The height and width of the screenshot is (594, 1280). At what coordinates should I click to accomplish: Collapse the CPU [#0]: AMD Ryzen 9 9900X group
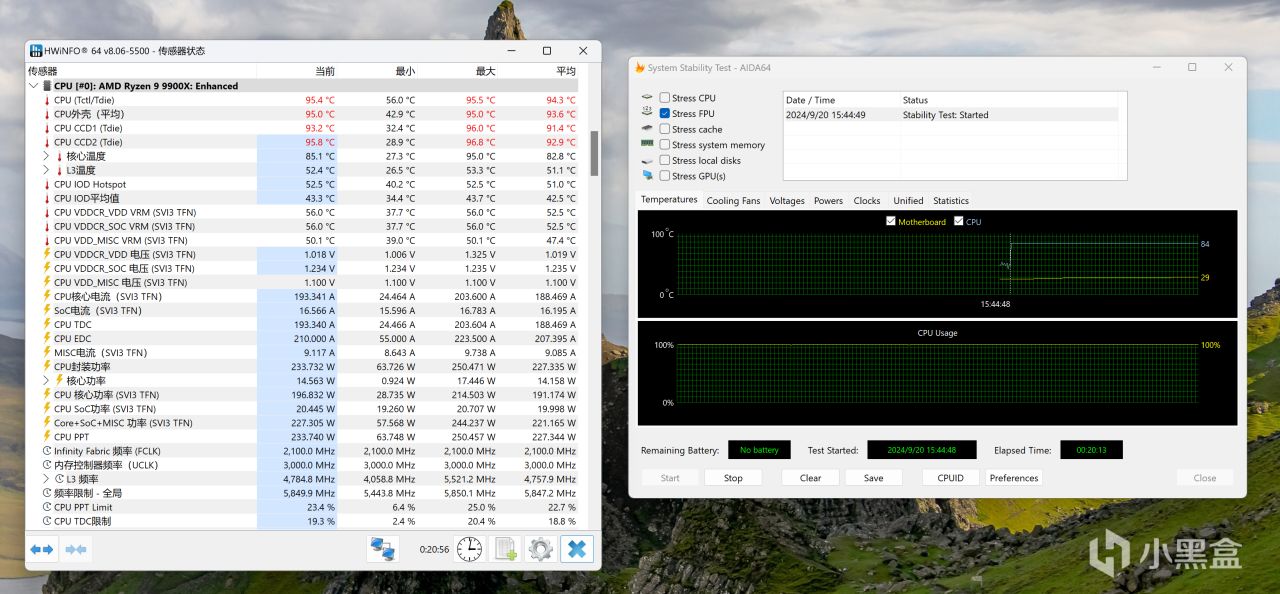pos(34,86)
